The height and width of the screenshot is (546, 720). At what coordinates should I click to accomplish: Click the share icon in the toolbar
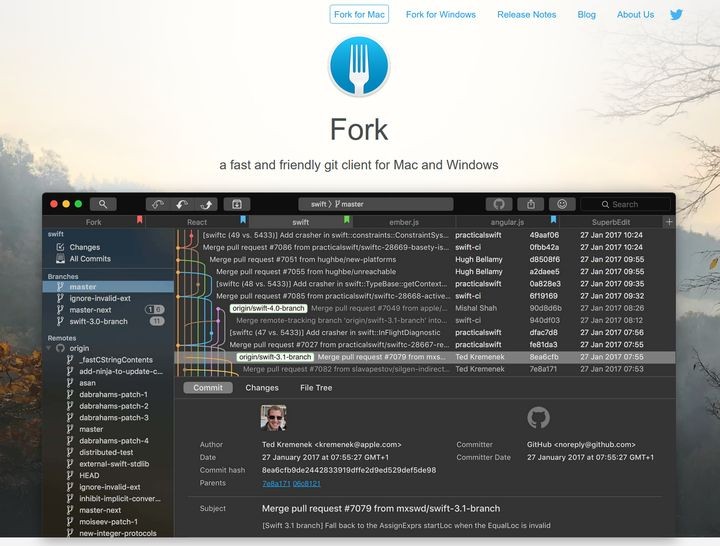click(x=530, y=204)
